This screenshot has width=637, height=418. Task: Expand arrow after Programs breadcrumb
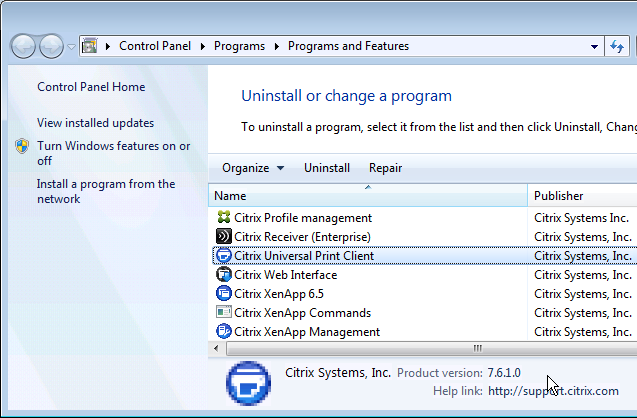pyautogui.click(x=277, y=46)
